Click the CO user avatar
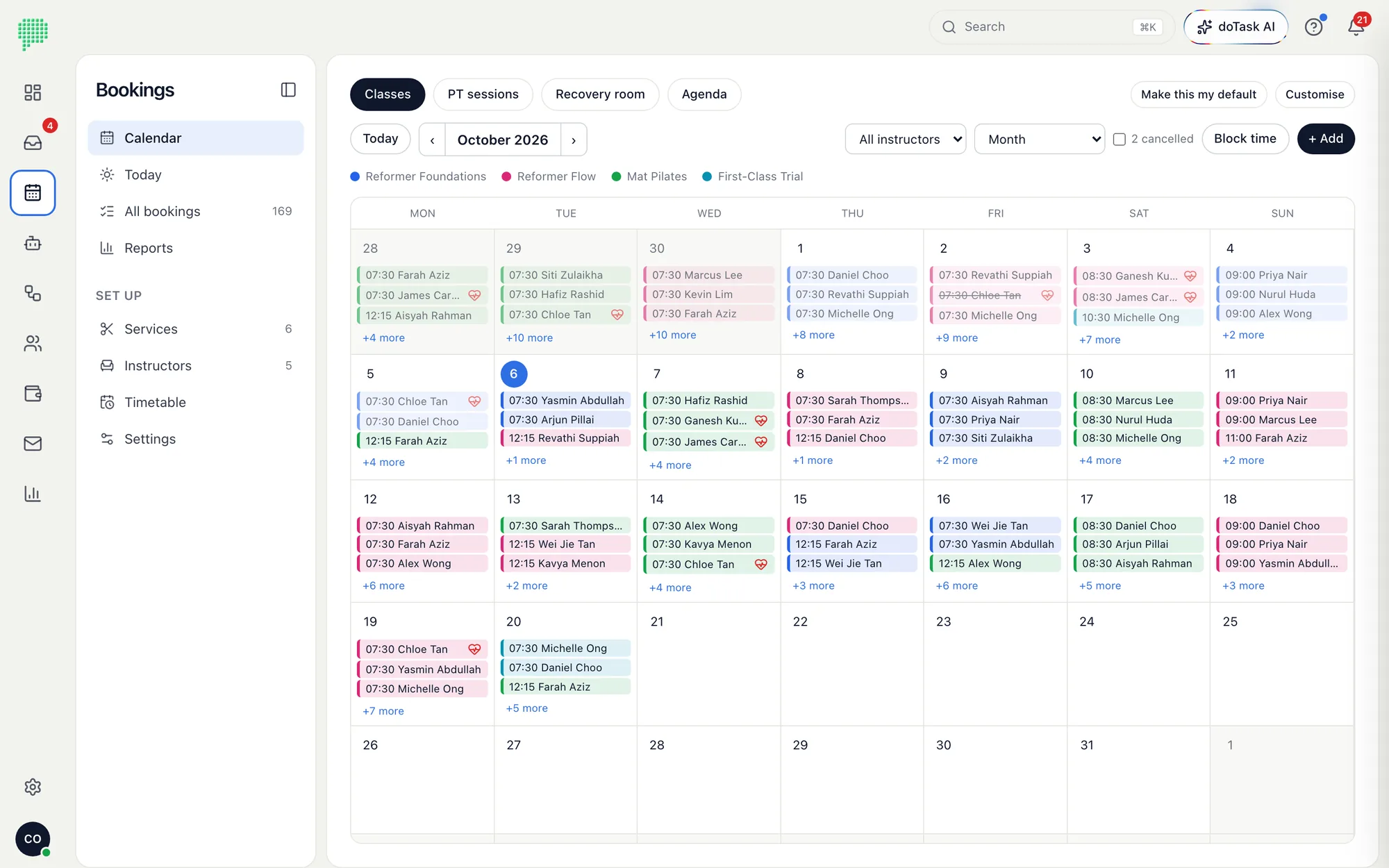This screenshot has height=868, width=1389. pyautogui.click(x=33, y=839)
